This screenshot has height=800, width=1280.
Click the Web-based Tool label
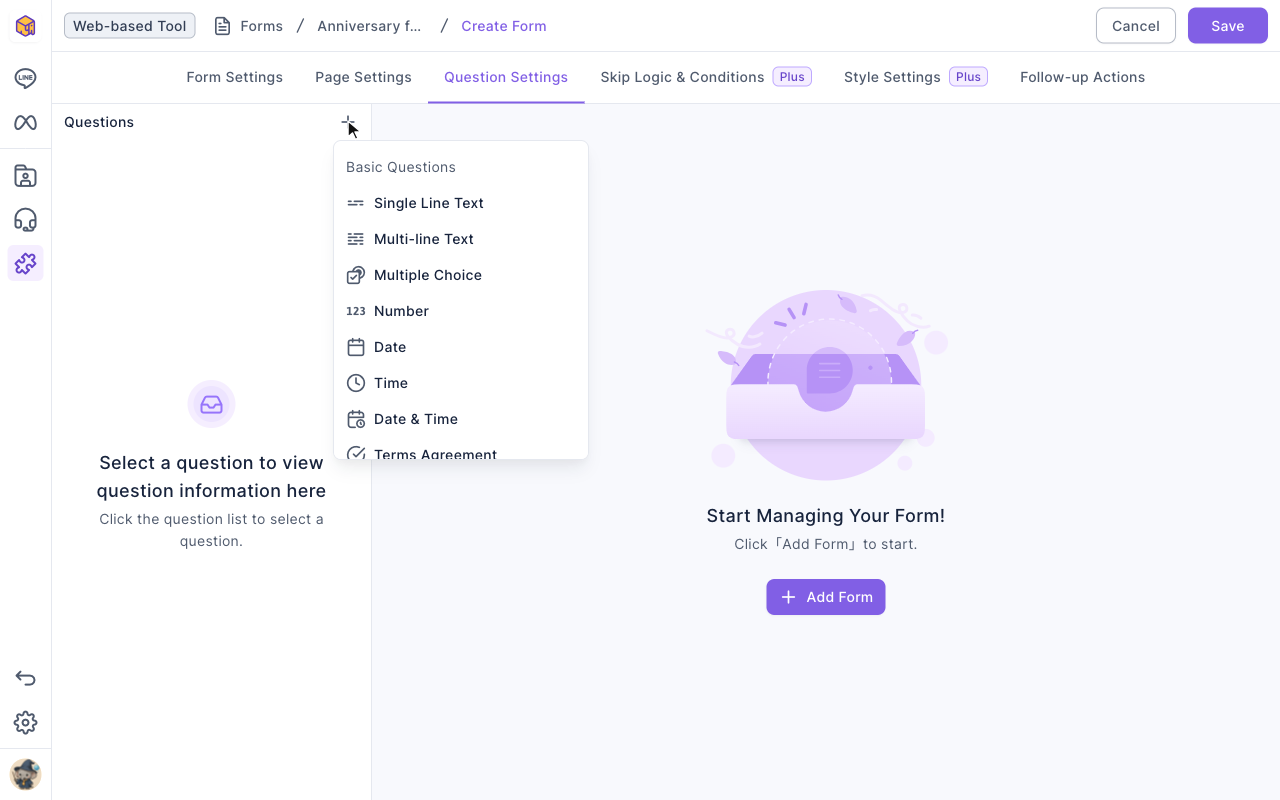(130, 26)
